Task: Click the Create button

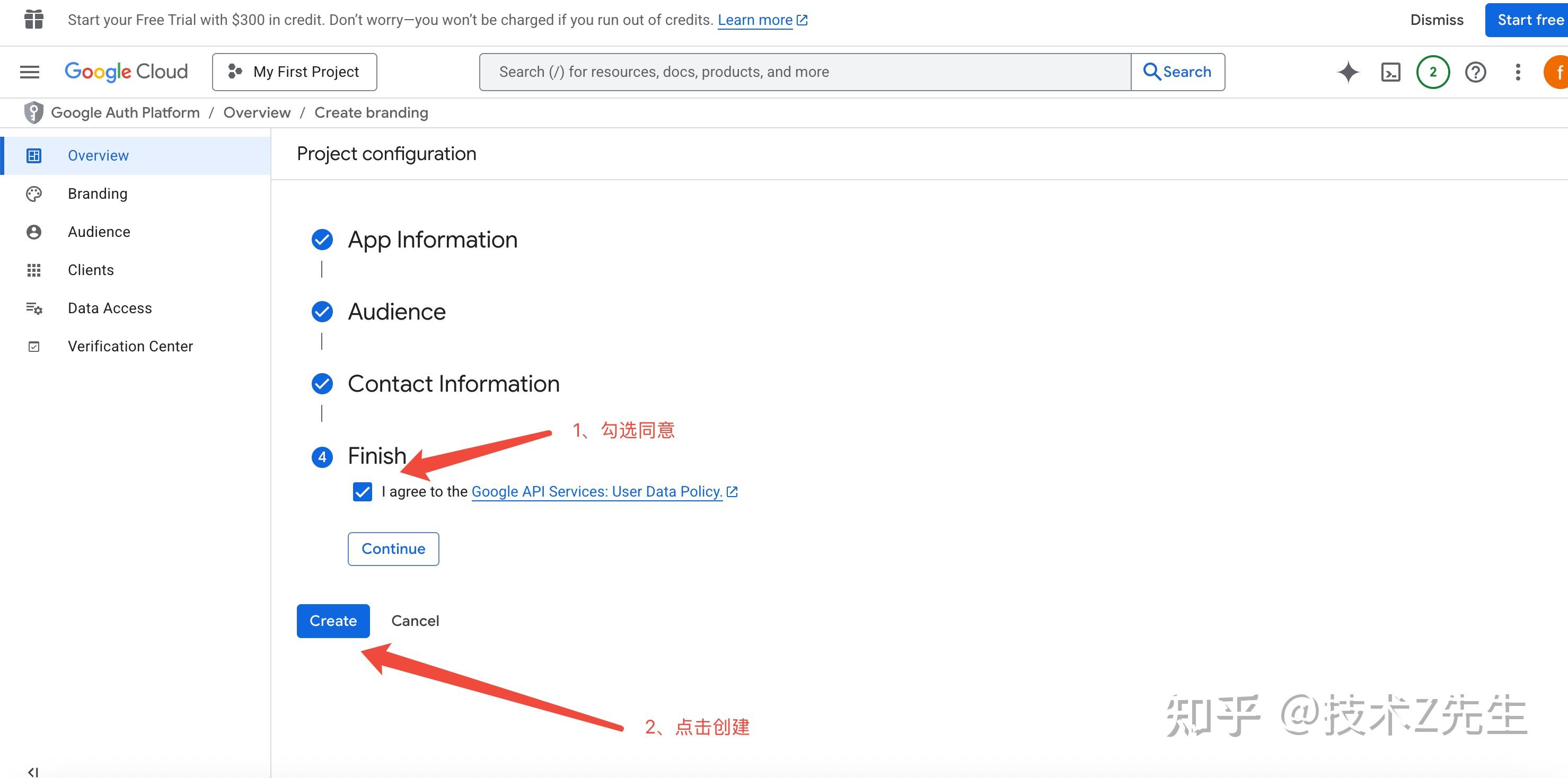Action: pos(333,620)
